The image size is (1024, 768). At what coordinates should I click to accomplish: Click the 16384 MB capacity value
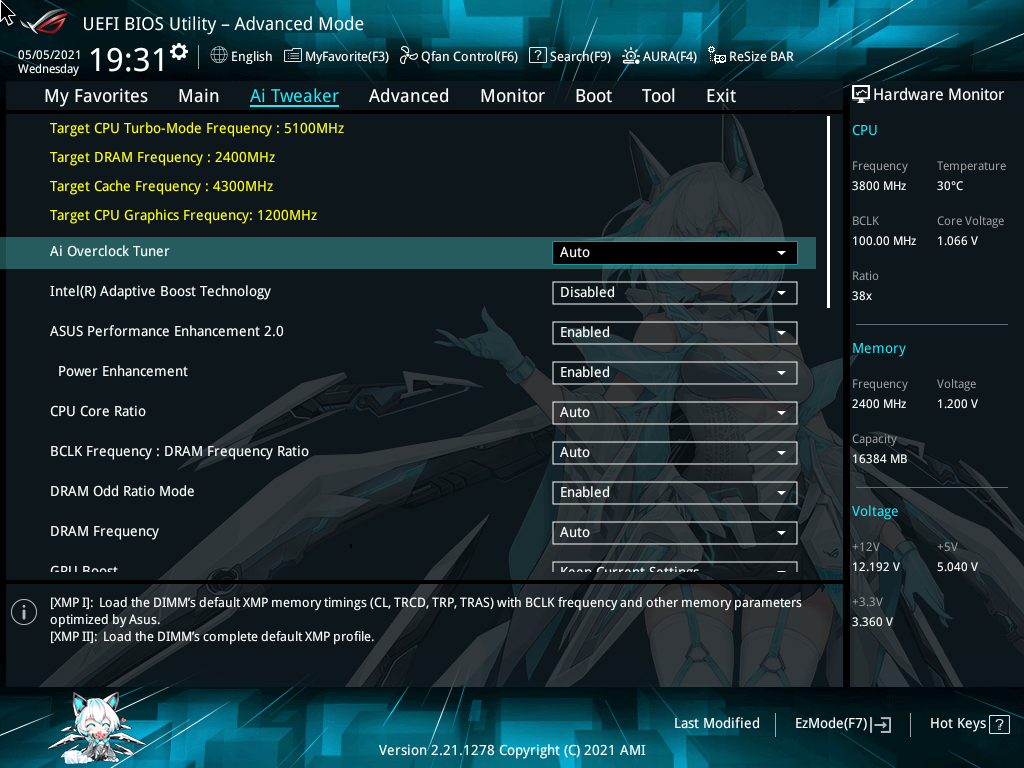879,459
